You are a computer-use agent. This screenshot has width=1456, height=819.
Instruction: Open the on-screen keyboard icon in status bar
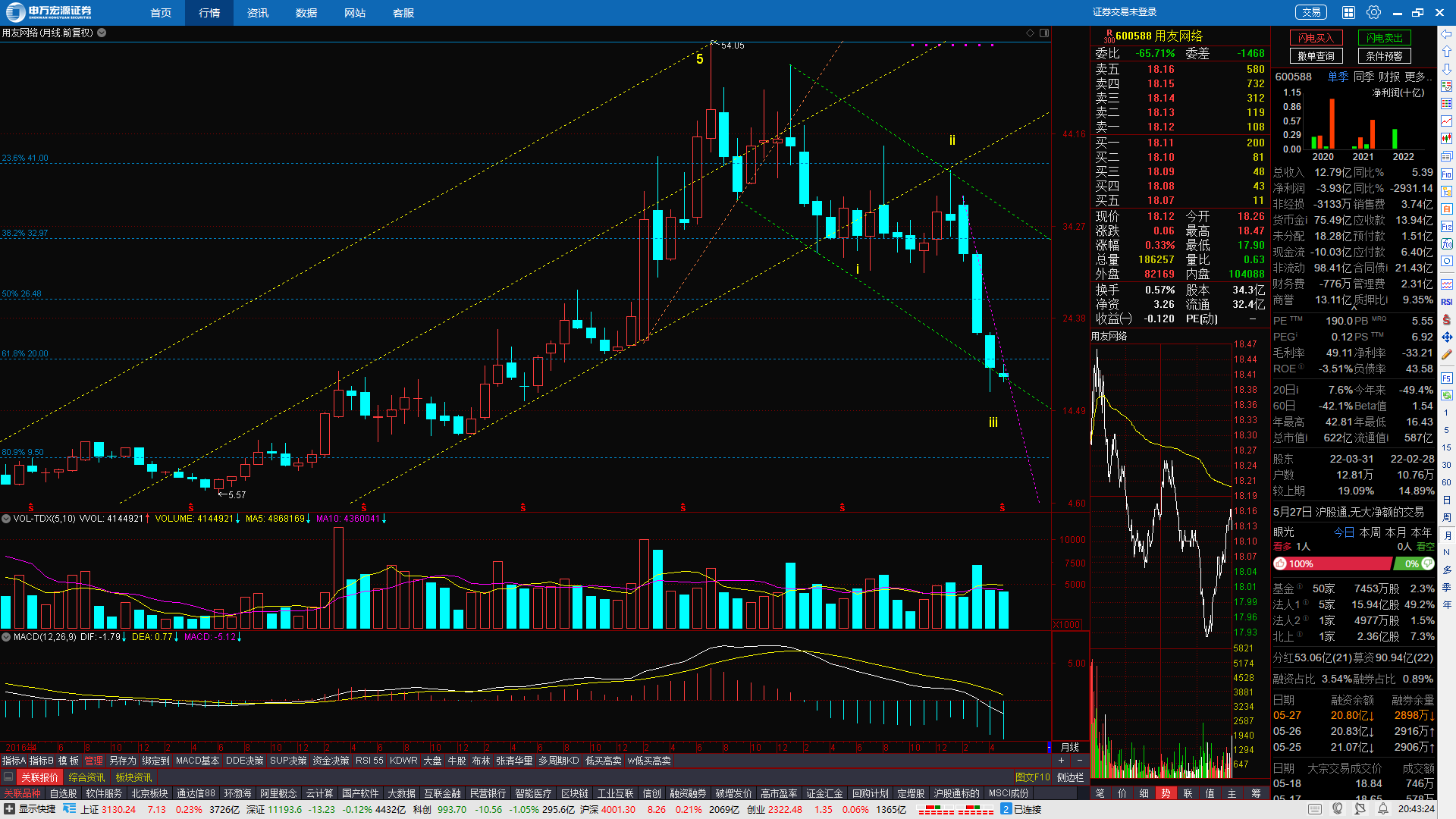(1315, 809)
